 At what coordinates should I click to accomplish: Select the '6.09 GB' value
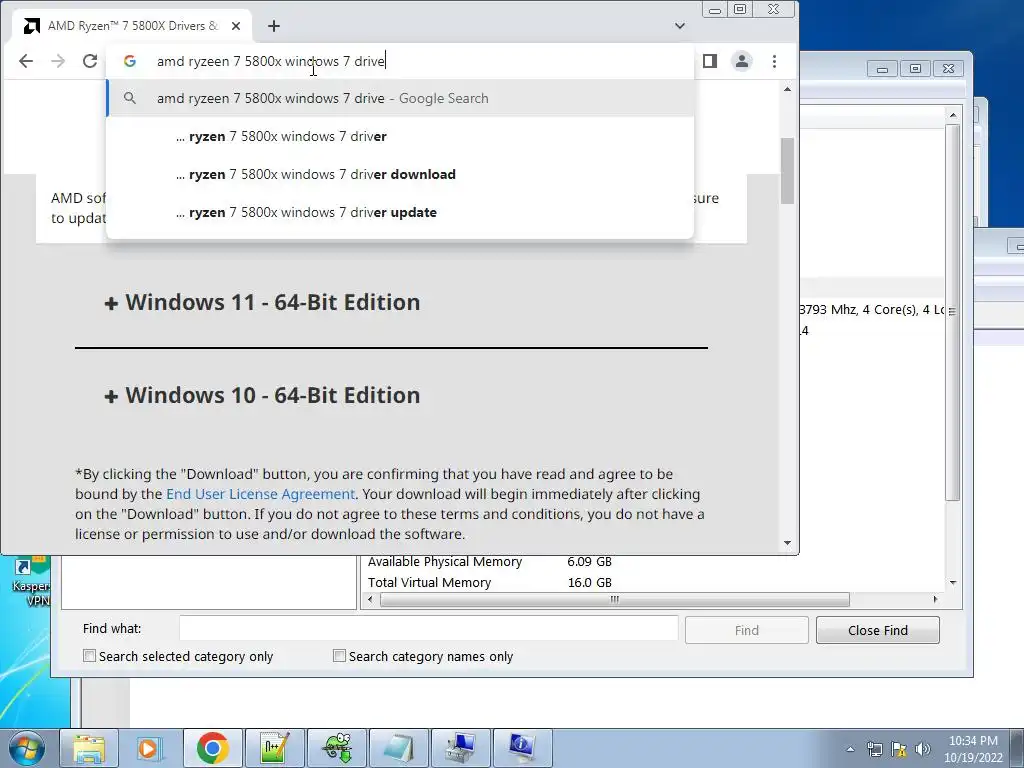pos(589,562)
